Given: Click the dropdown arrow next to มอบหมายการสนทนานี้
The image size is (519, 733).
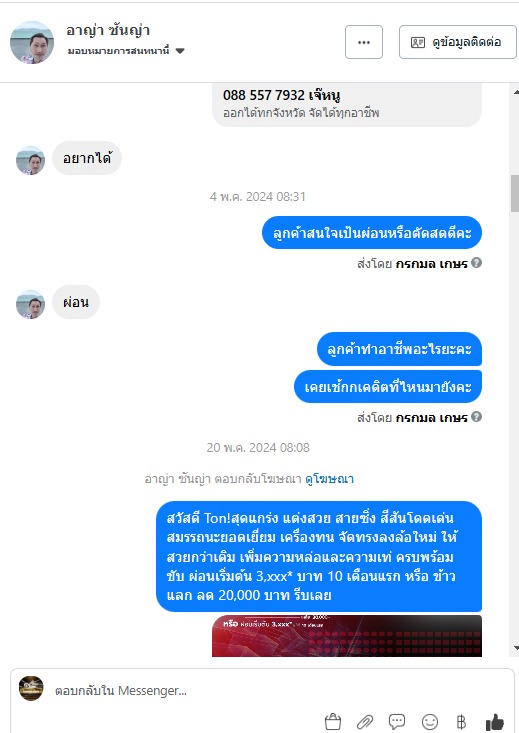Looking at the screenshot, I should coord(180,51).
